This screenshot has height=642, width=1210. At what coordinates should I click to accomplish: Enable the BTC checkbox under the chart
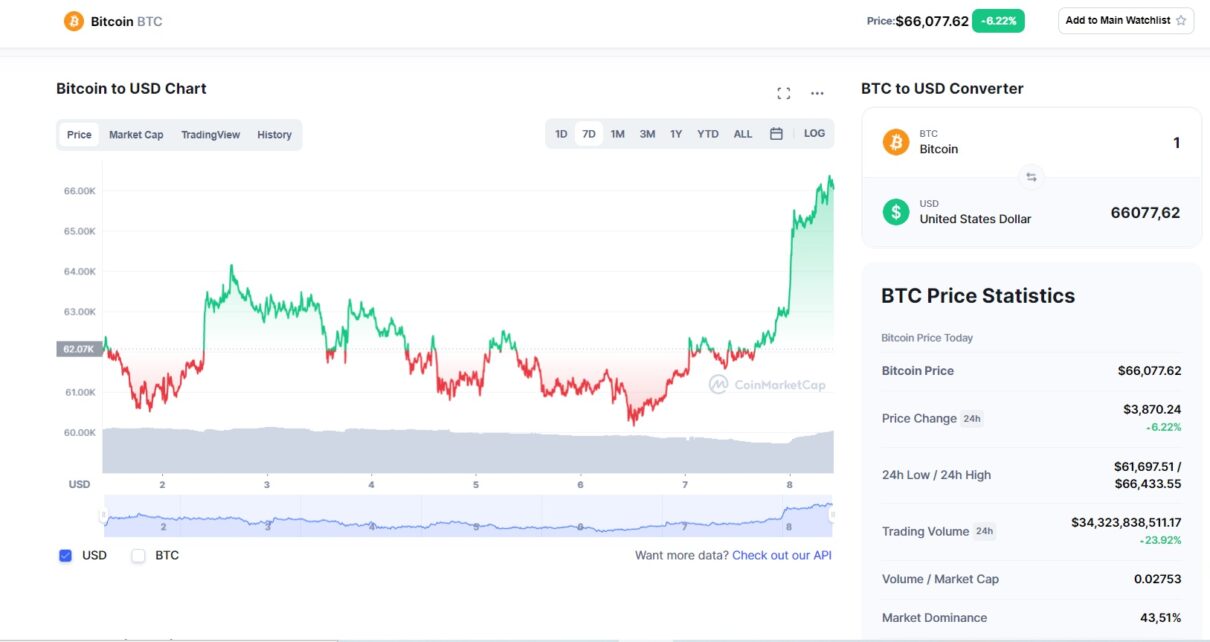[139, 555]
